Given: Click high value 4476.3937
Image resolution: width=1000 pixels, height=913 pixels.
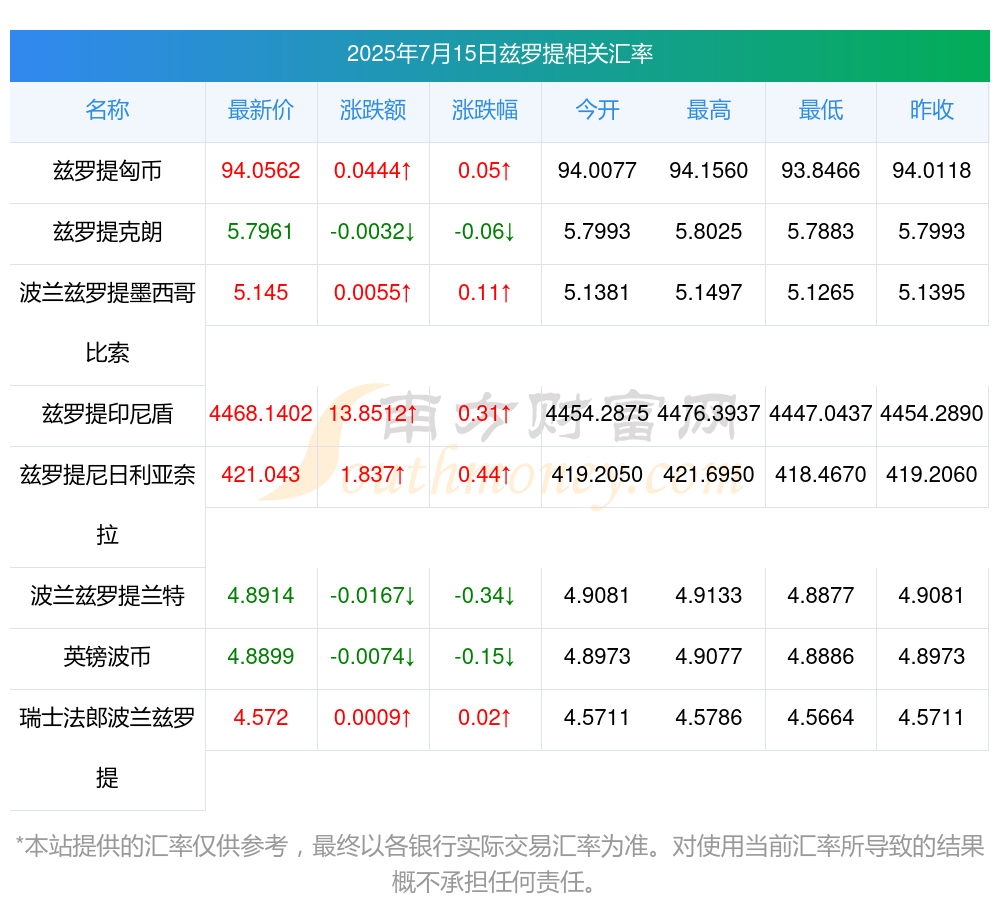Looking at the screenshot, I should (709, 413).
